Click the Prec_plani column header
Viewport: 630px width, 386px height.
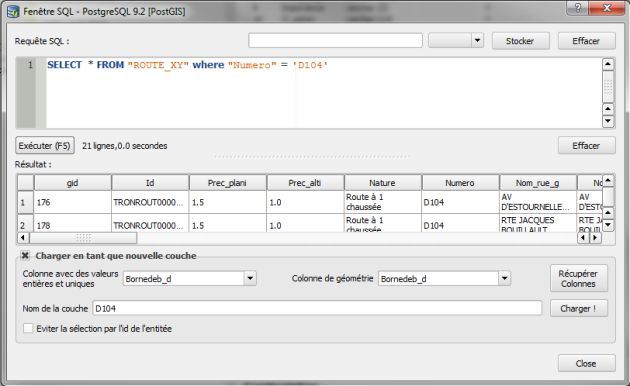[x=227, y=183]
